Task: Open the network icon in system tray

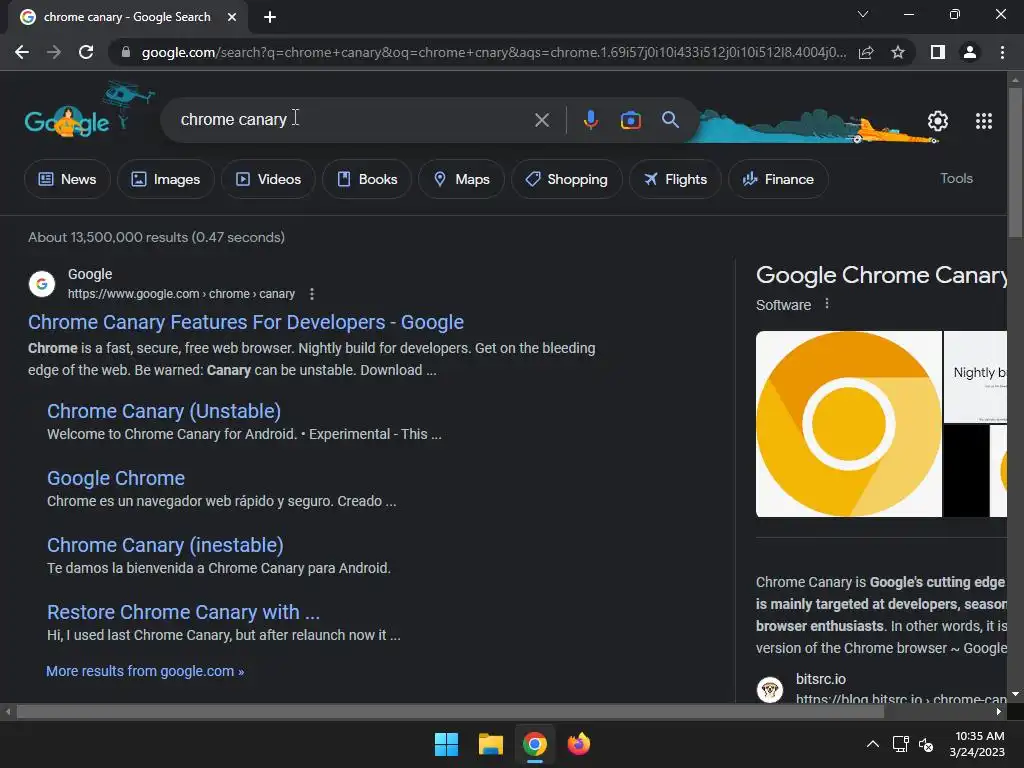Action: click(901, 744)
